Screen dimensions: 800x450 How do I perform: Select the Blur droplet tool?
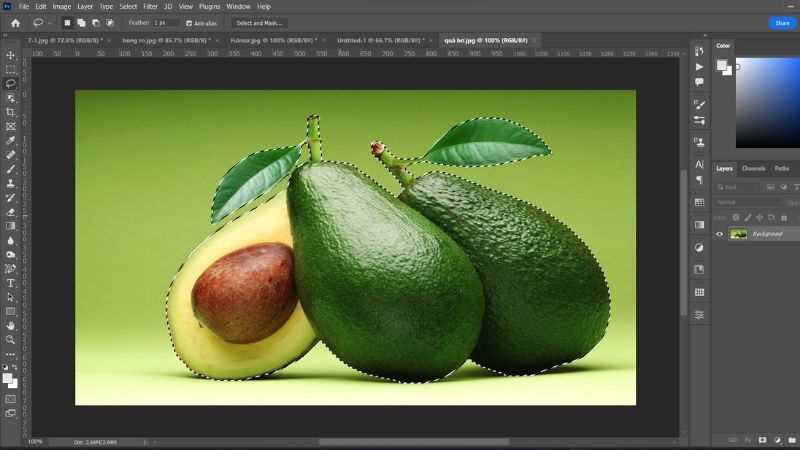[x=10, y=240]
